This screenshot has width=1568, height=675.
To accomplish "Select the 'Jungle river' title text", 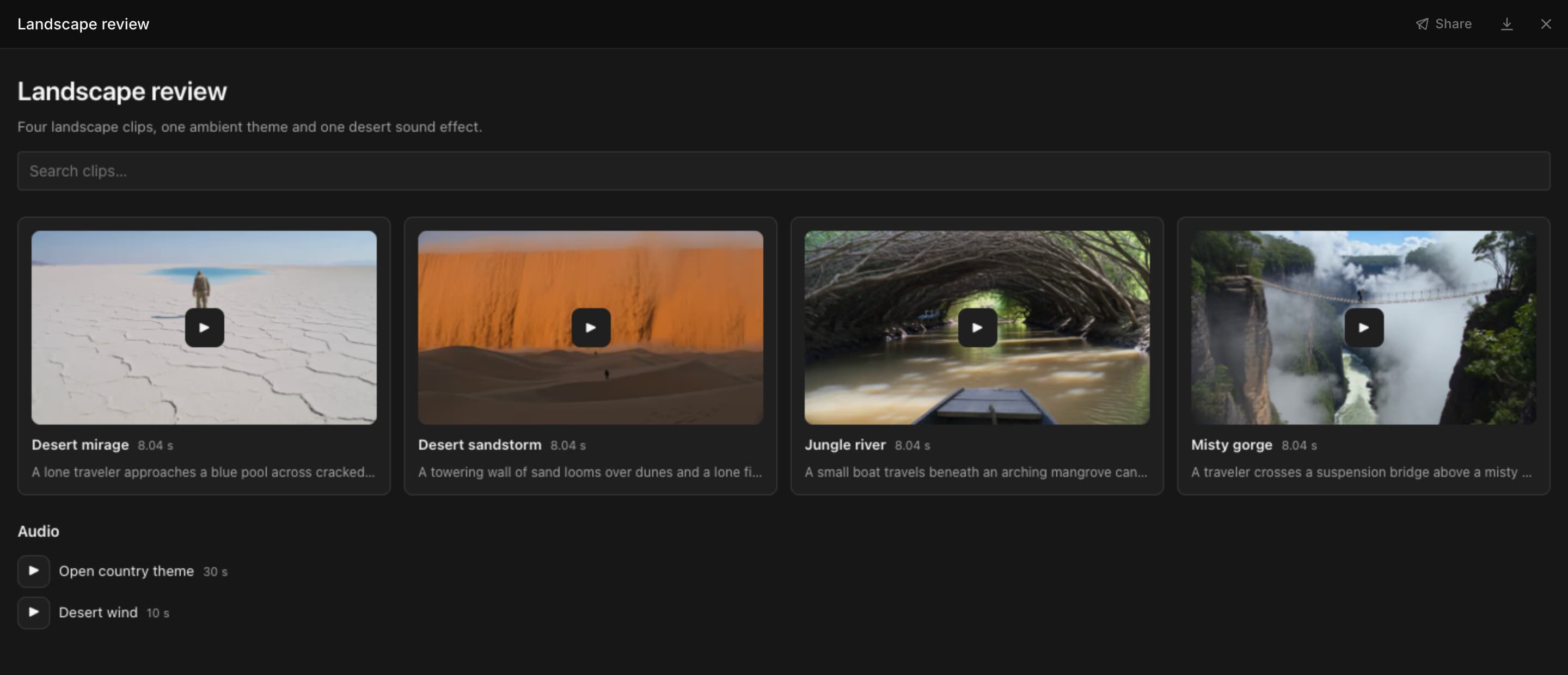I will [x=845, y=445].
